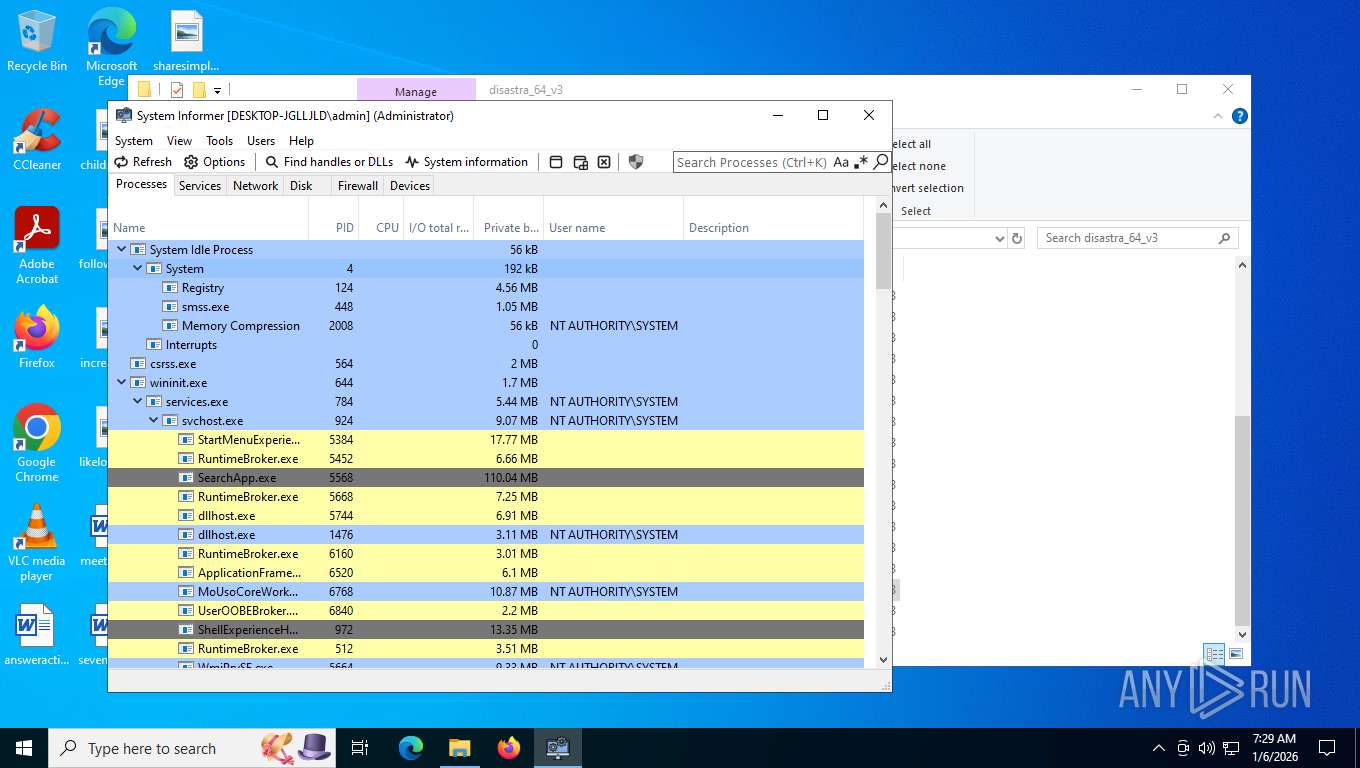1360x768 pixels.
Task: Select the ApplicationFrame process row
Action: 486,573
